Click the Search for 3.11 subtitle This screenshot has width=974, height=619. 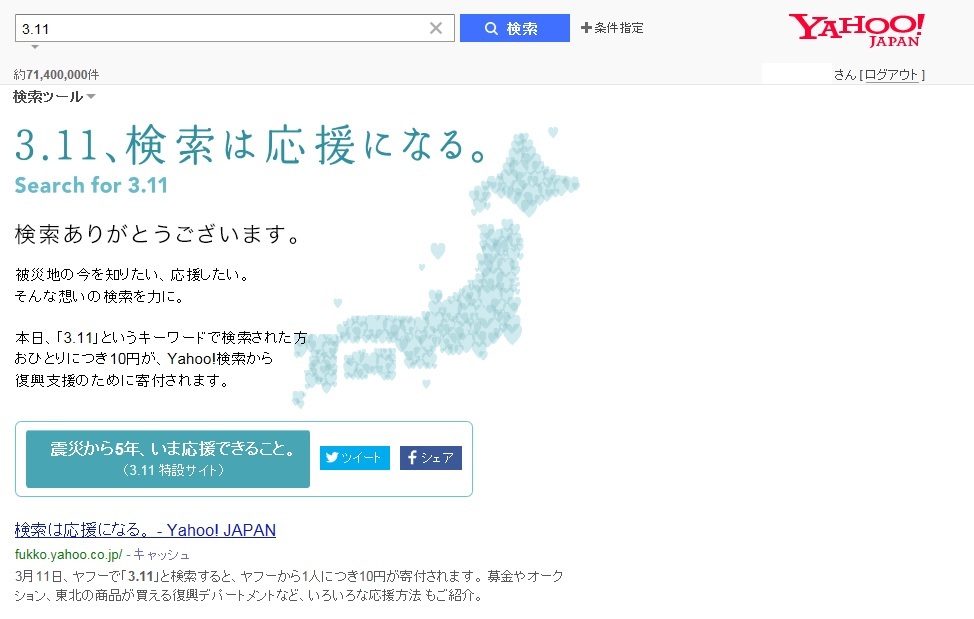(x=91, y=185)
